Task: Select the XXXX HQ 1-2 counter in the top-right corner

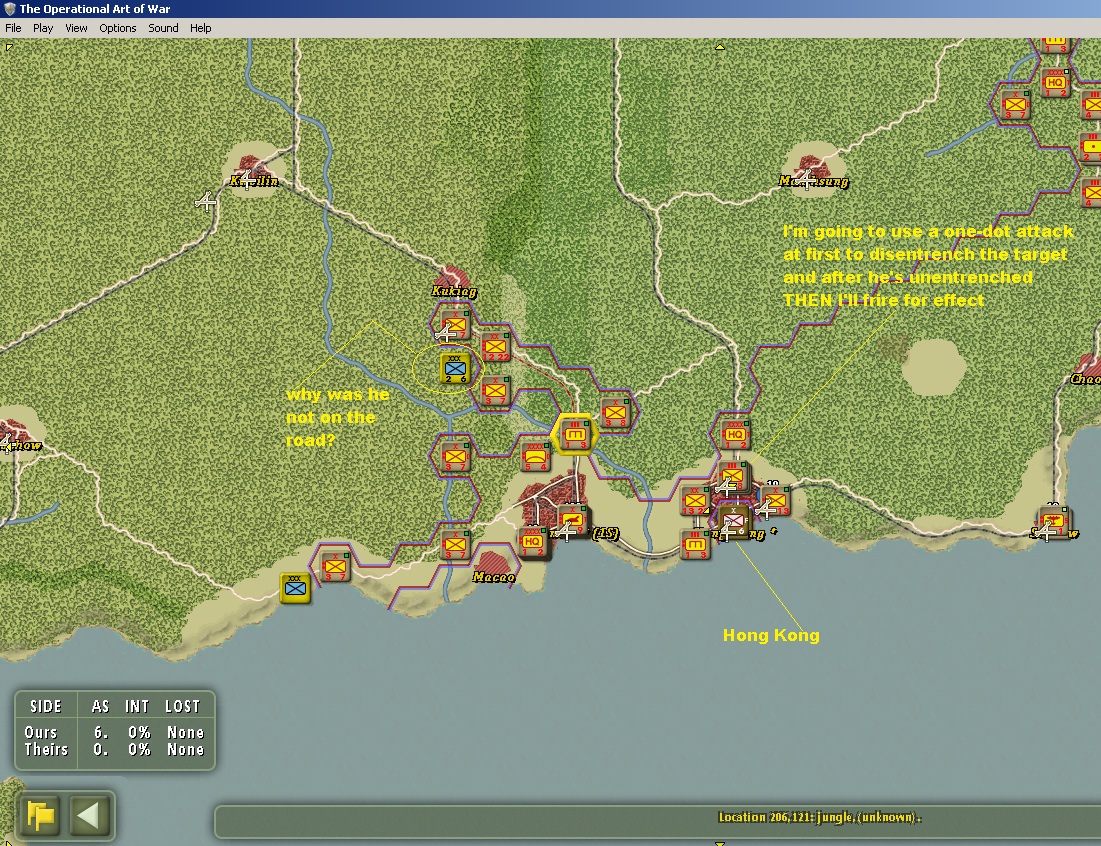Action: coord(1055,83)
